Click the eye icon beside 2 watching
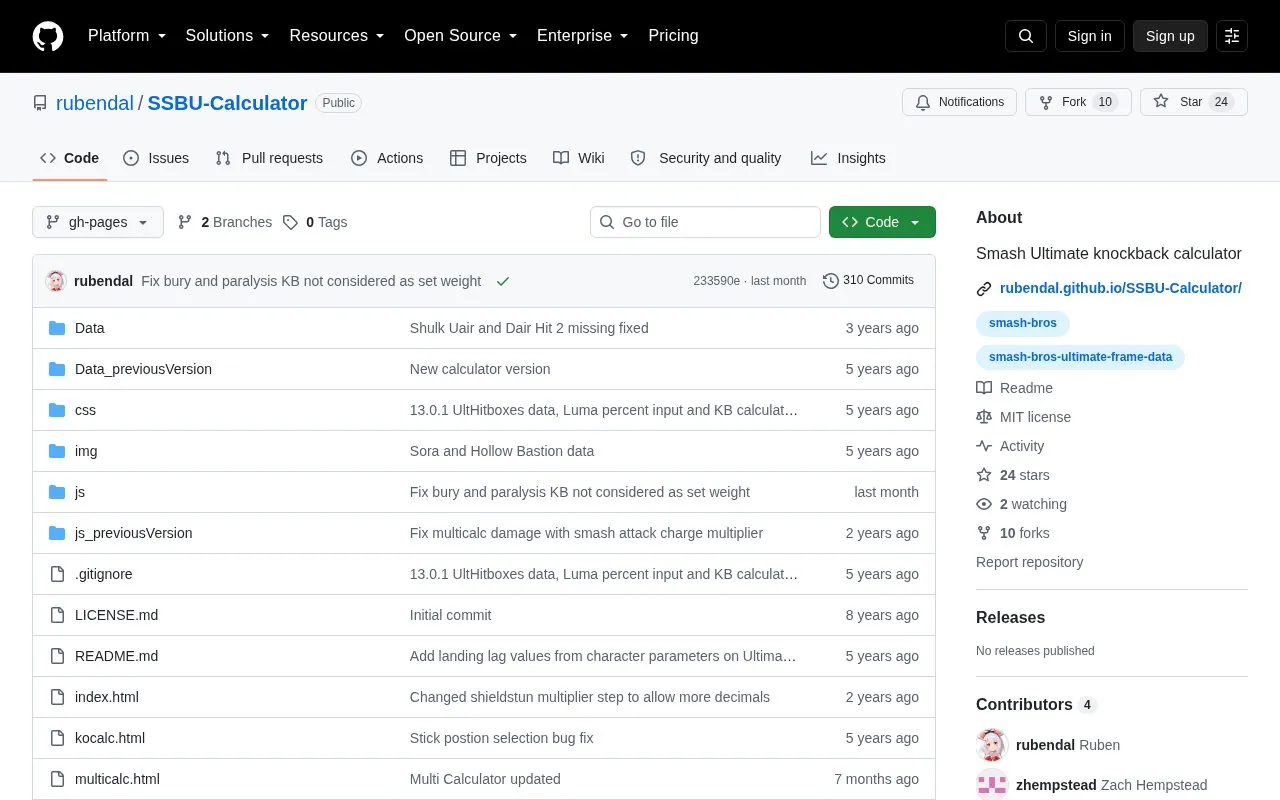This screenshot has width=1280, height=800. (984, 504)
